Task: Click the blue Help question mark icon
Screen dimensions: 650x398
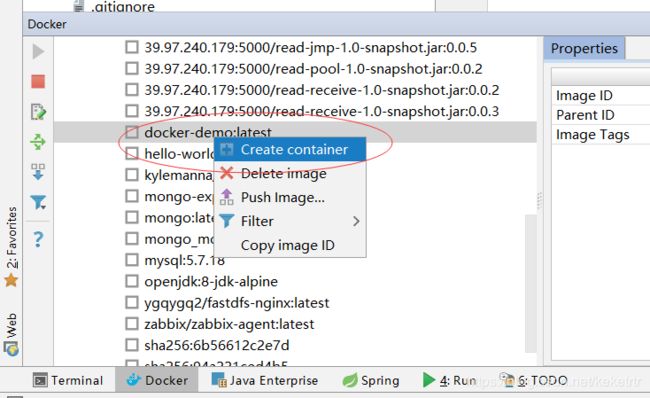Action: [x=38, y=239]
